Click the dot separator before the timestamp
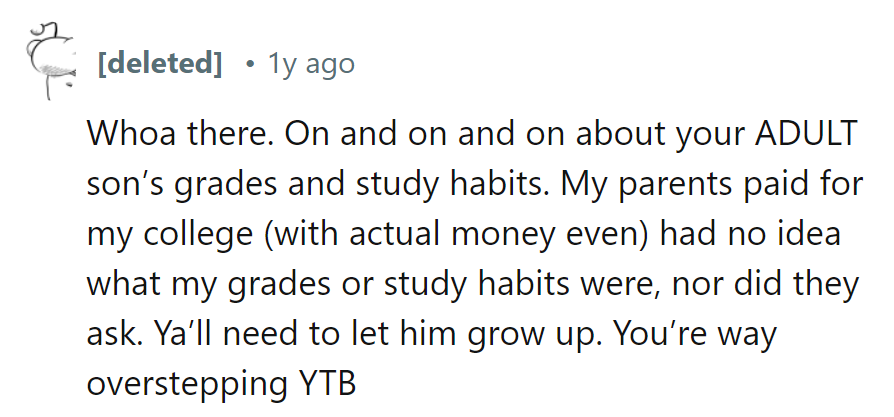Screen dimensions: 894x417 pyautogui.click(x=248, y=65)
